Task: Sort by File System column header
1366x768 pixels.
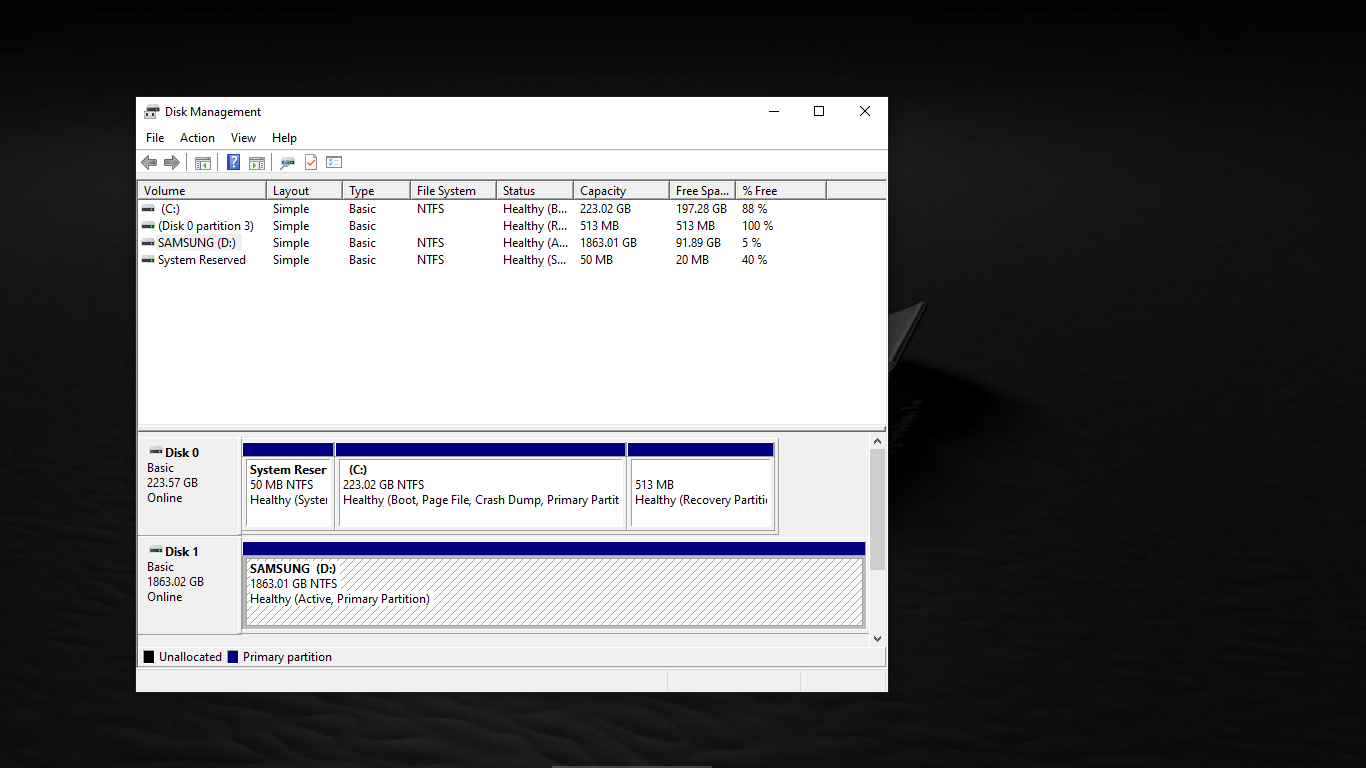Action: pyautogui.click(x=453, y=190)
